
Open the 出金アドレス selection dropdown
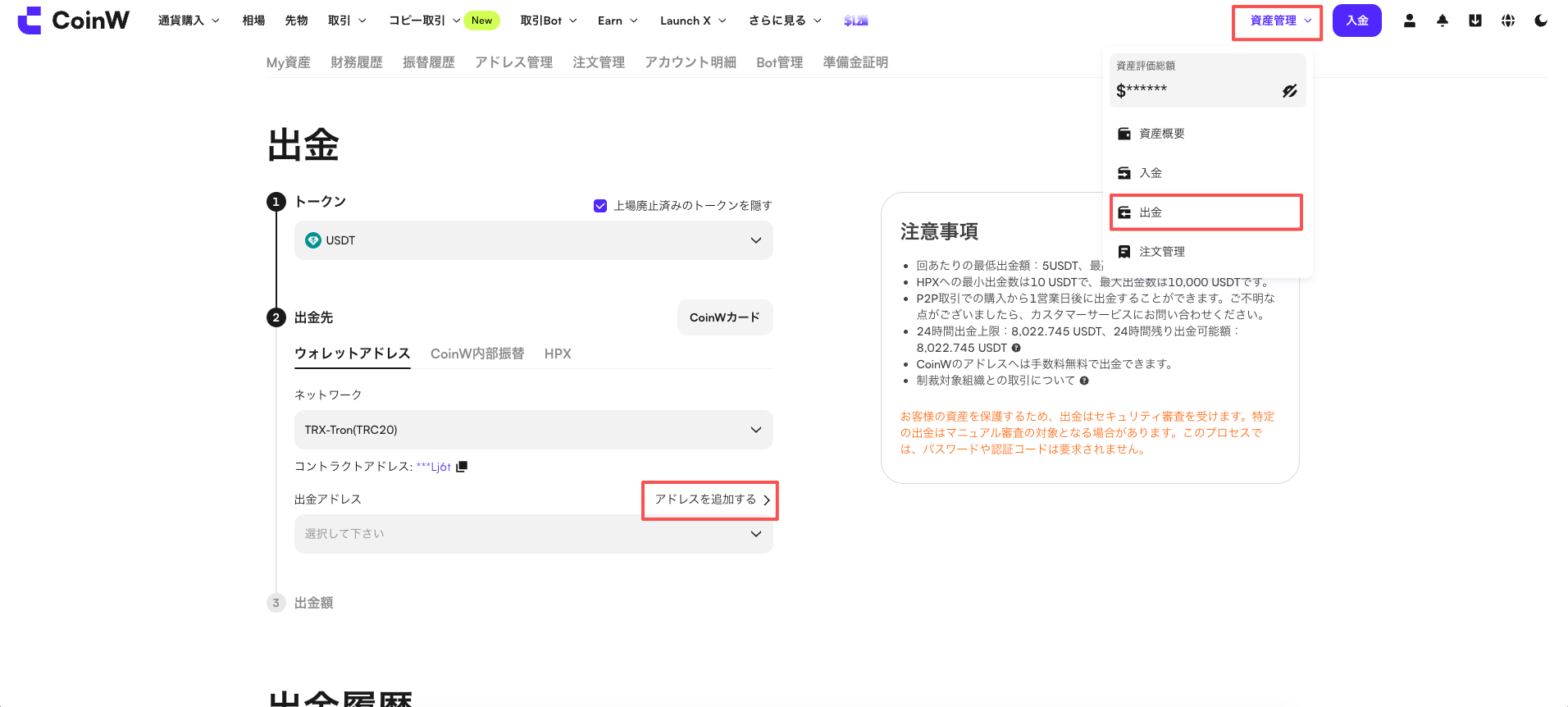point(533,534)
